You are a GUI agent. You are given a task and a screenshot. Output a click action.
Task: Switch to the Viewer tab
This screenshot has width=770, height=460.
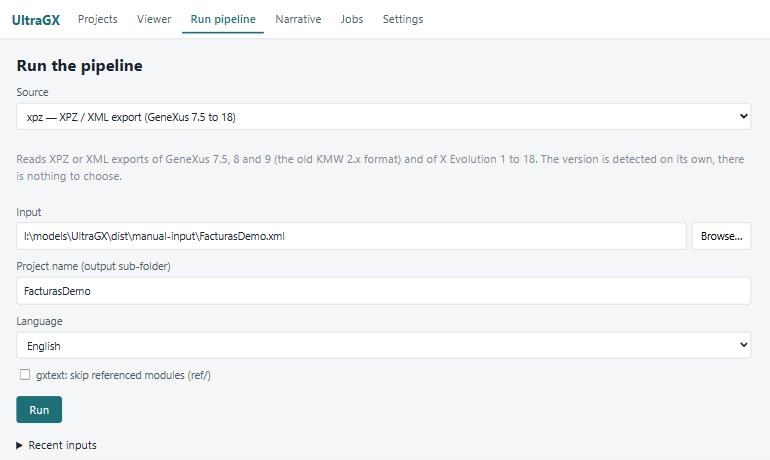(x=154, y=19)
